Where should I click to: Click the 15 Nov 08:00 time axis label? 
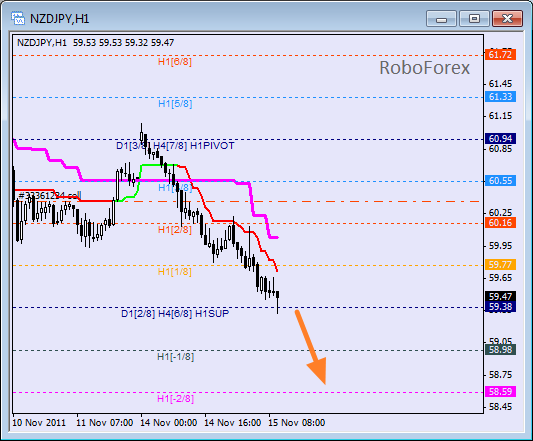point(296,423)
